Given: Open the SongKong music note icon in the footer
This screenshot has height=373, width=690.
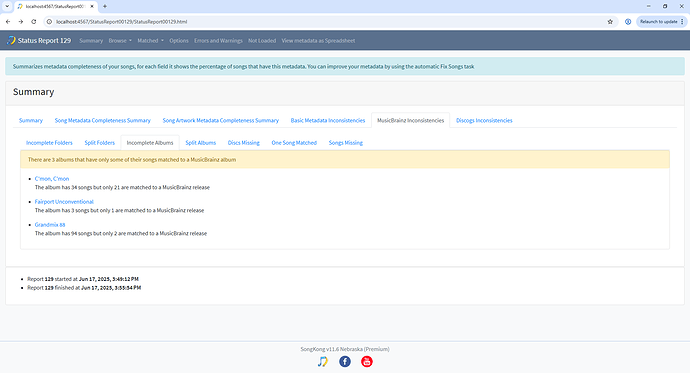Looking at the screenshot, I should (323, 362).
